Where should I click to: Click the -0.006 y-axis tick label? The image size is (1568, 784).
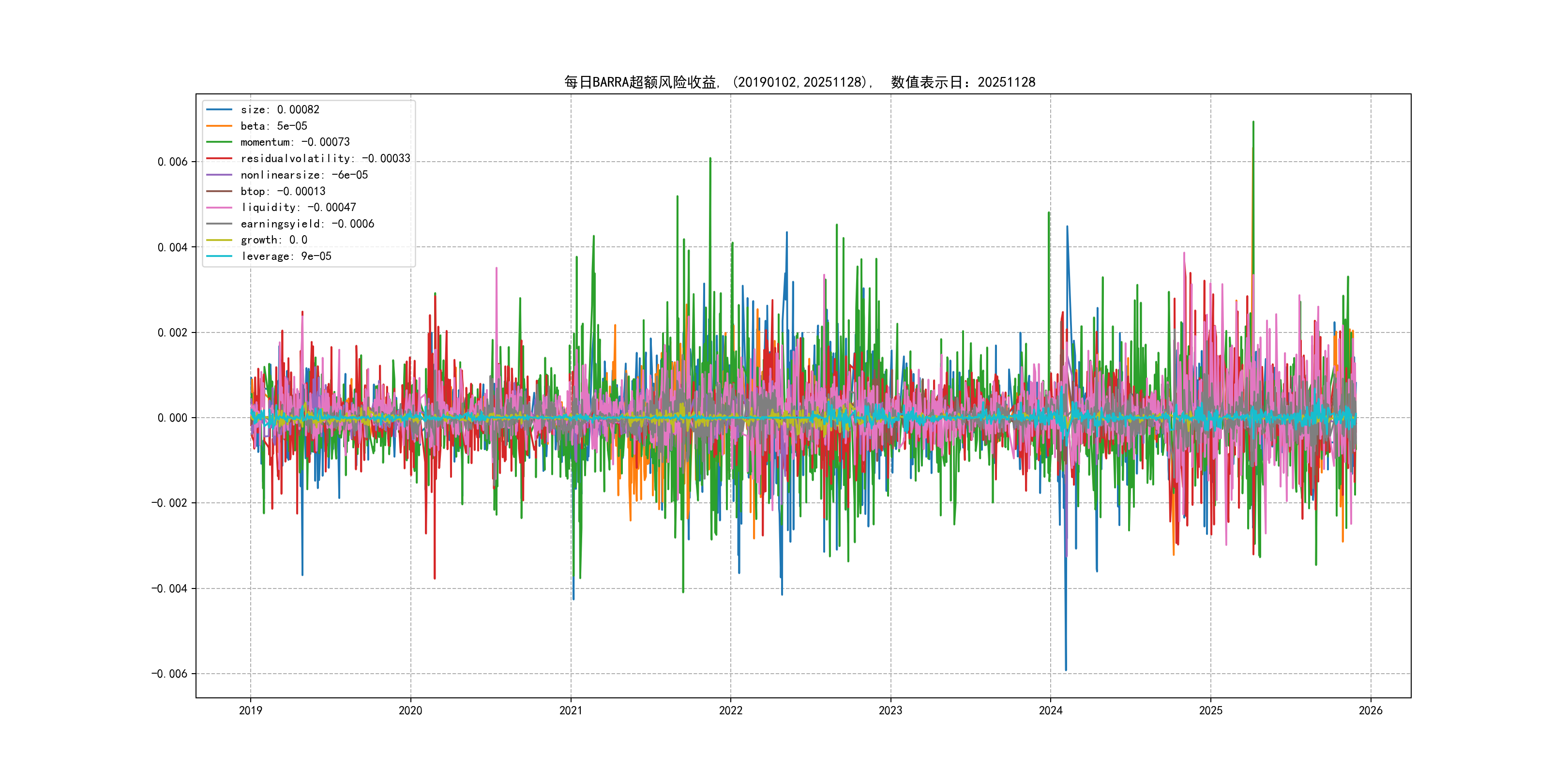169,674
